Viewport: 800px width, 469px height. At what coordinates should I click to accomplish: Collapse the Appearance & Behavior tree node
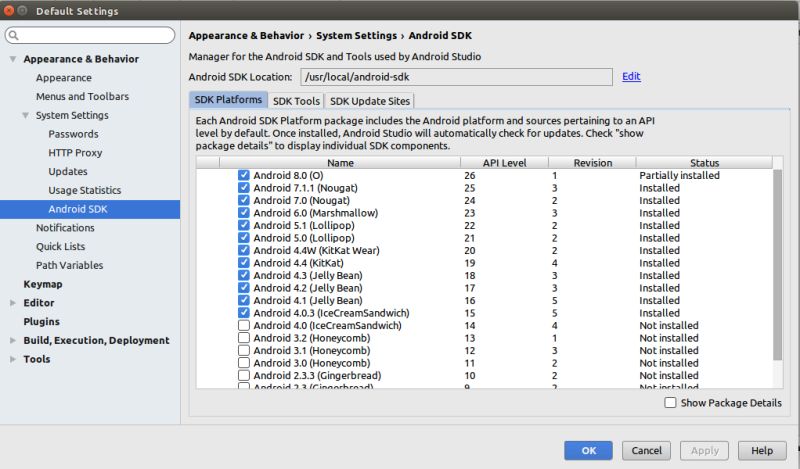(13, 59)
